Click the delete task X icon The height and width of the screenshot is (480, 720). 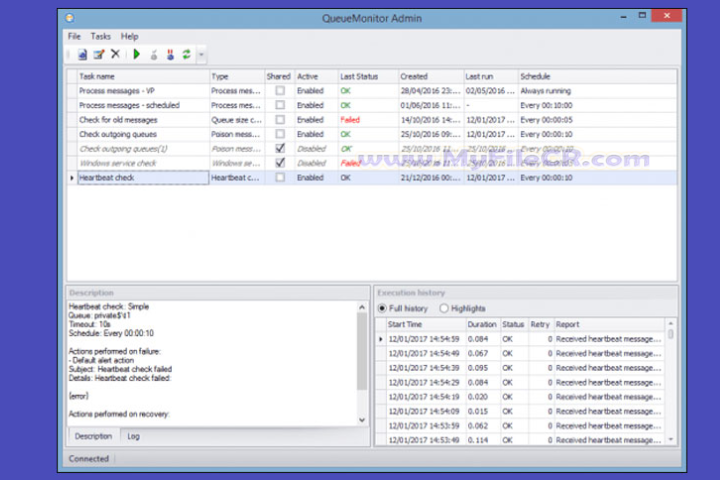pos(115,54)
